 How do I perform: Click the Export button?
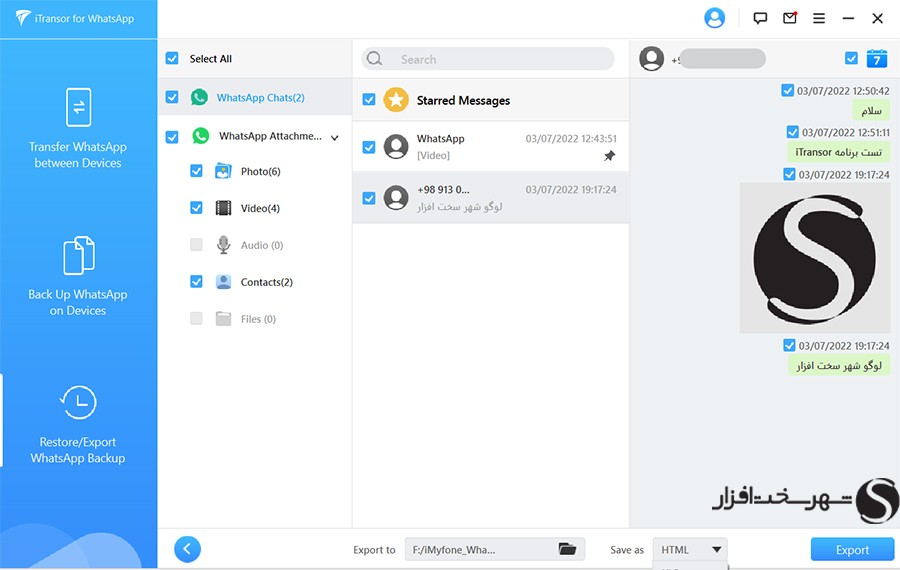(852, 549)
